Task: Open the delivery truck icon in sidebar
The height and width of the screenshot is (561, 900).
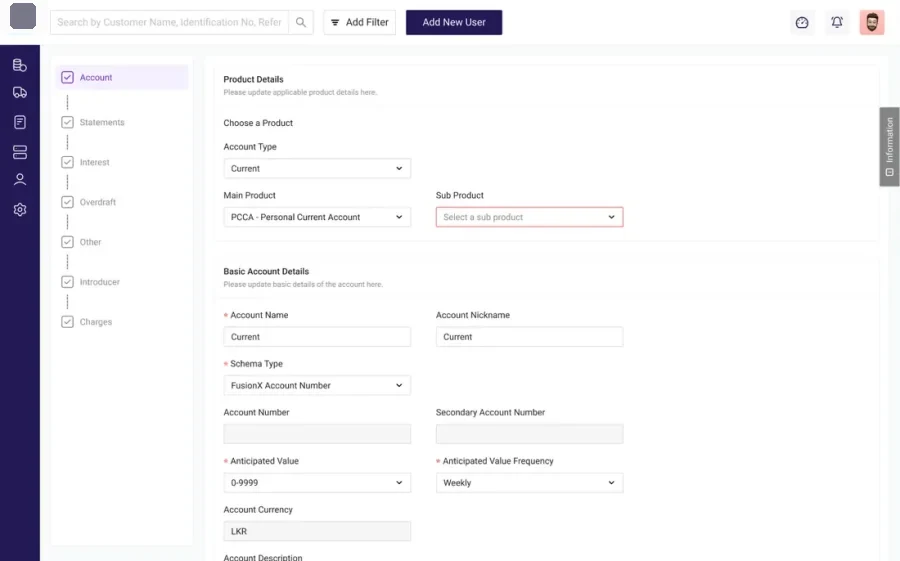Action: [20, 92]
